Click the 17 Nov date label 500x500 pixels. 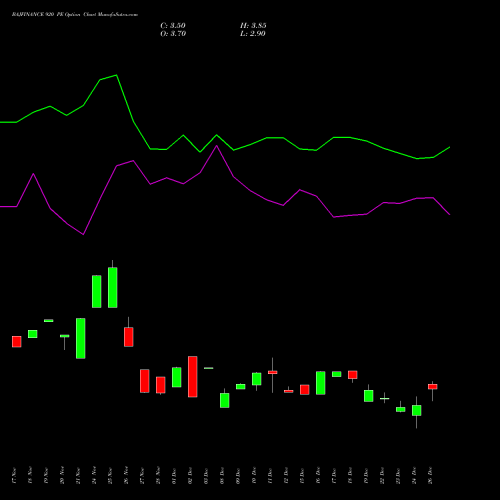coord(14,476)
